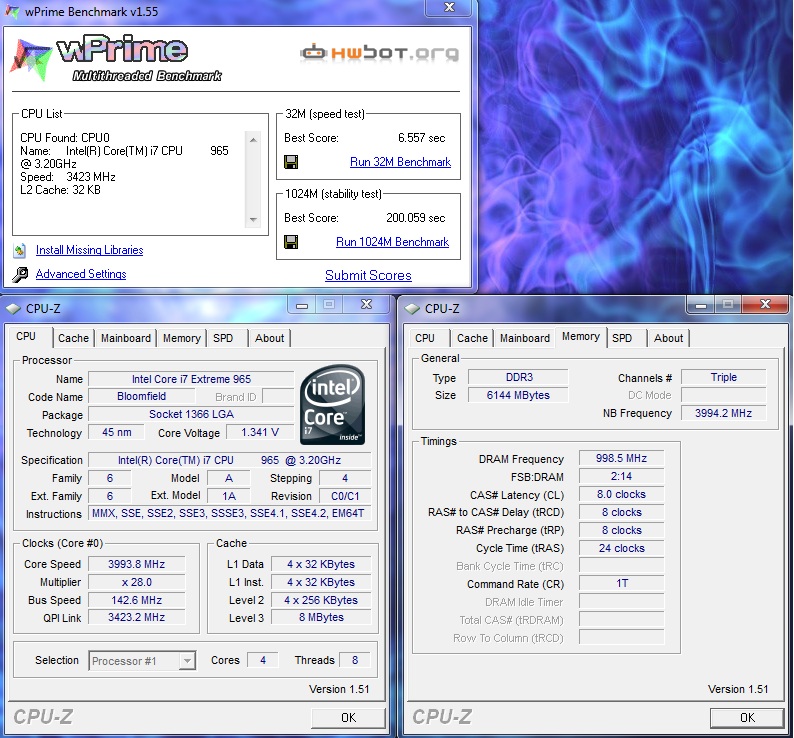This screenshot has height=738, width=794.
Task: Click the right CPU-Z window title icon
Action: pyautogui.click(x=412, y=308)
